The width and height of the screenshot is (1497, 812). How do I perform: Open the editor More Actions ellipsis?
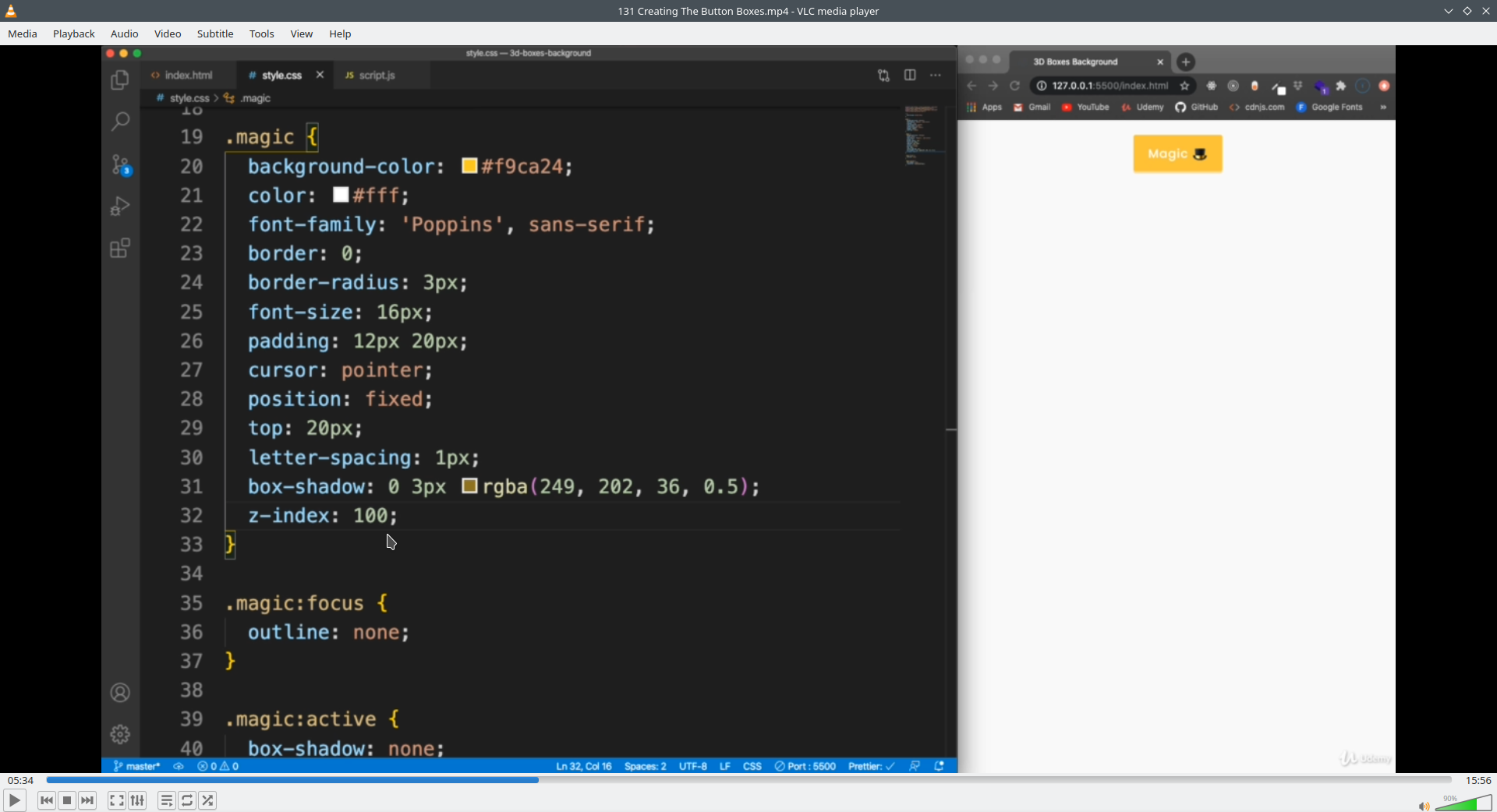(936, 76)
